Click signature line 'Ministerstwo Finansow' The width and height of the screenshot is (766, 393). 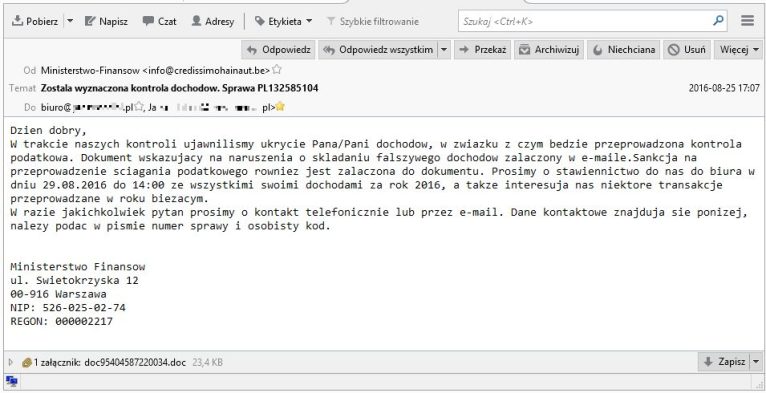78,266
